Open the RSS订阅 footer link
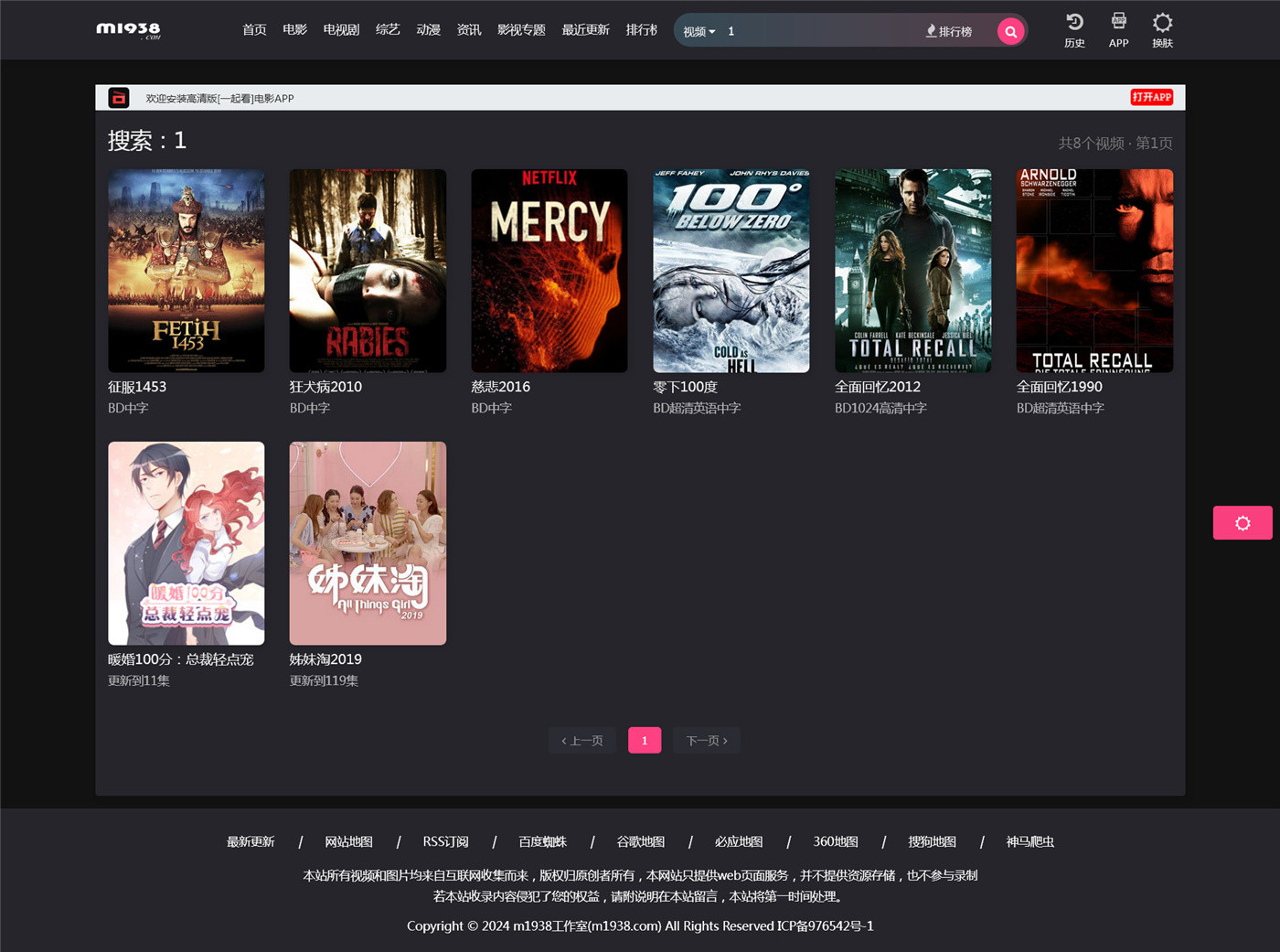The image size is (1280, 952). pyautogui.click(x=445, y=841)
